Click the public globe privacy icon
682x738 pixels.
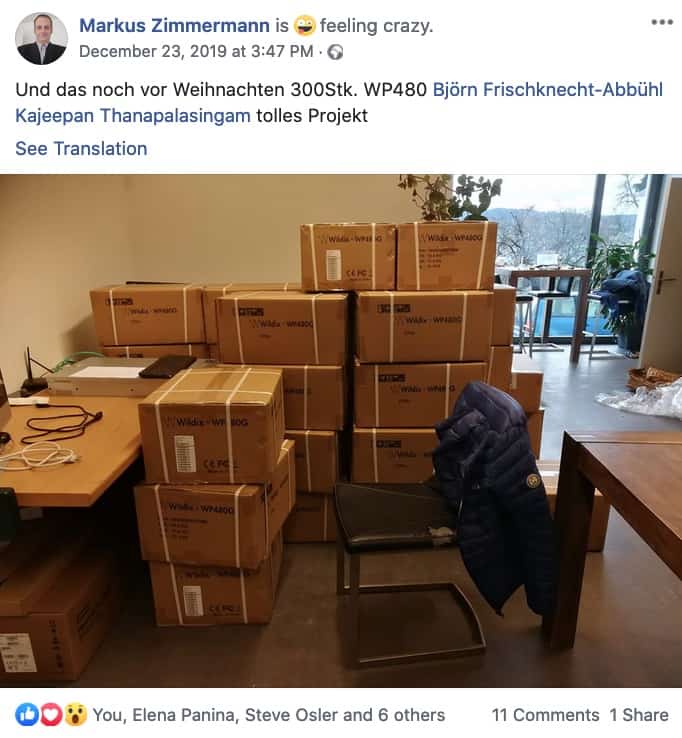pos(335,52)
